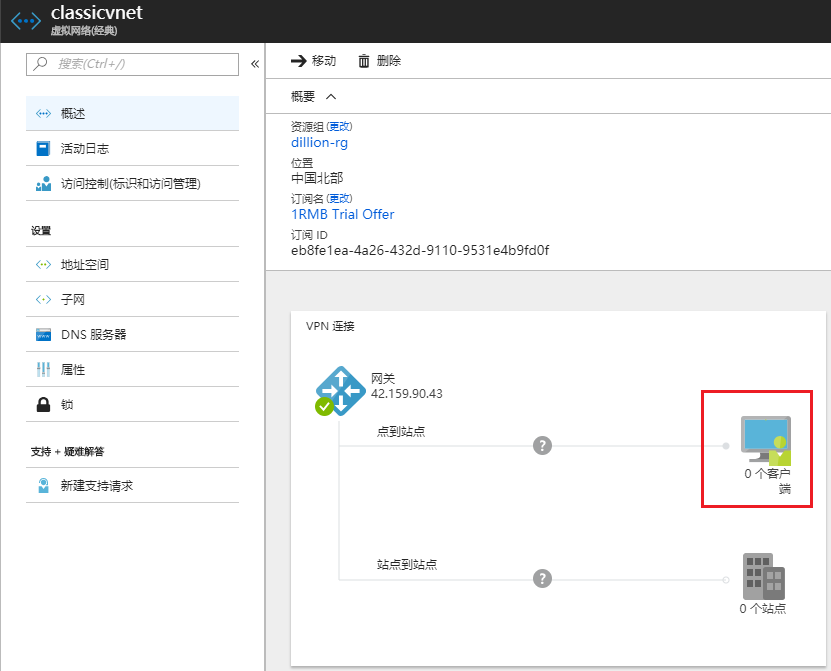Open the dillion-rg resource group link
Viewport: 831px width, 671px height.
click(x=319, y=142)
